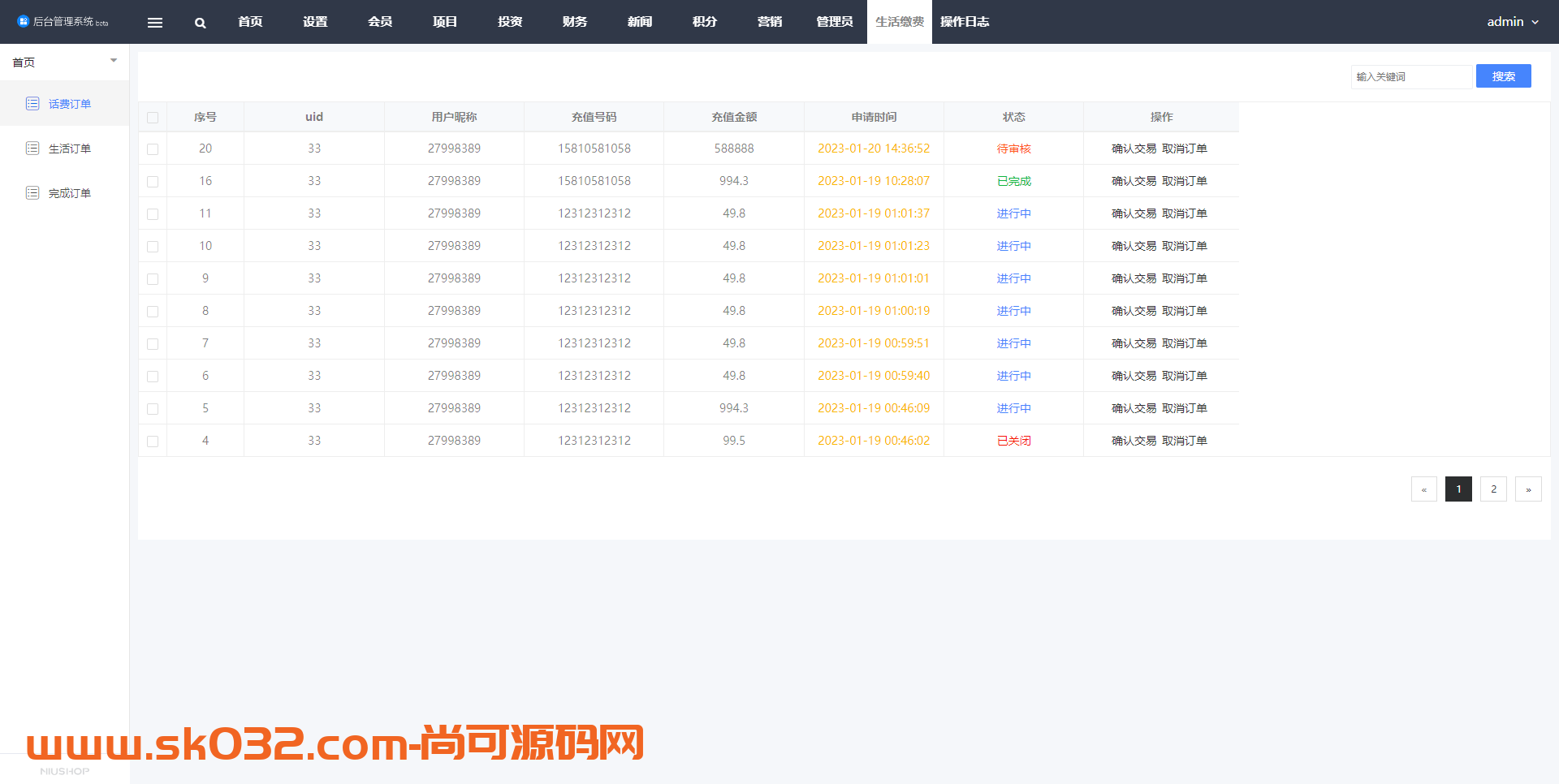
Task: Click 取消订单 for order 10
Action: pyautogui.click(x=1185, y=246)
